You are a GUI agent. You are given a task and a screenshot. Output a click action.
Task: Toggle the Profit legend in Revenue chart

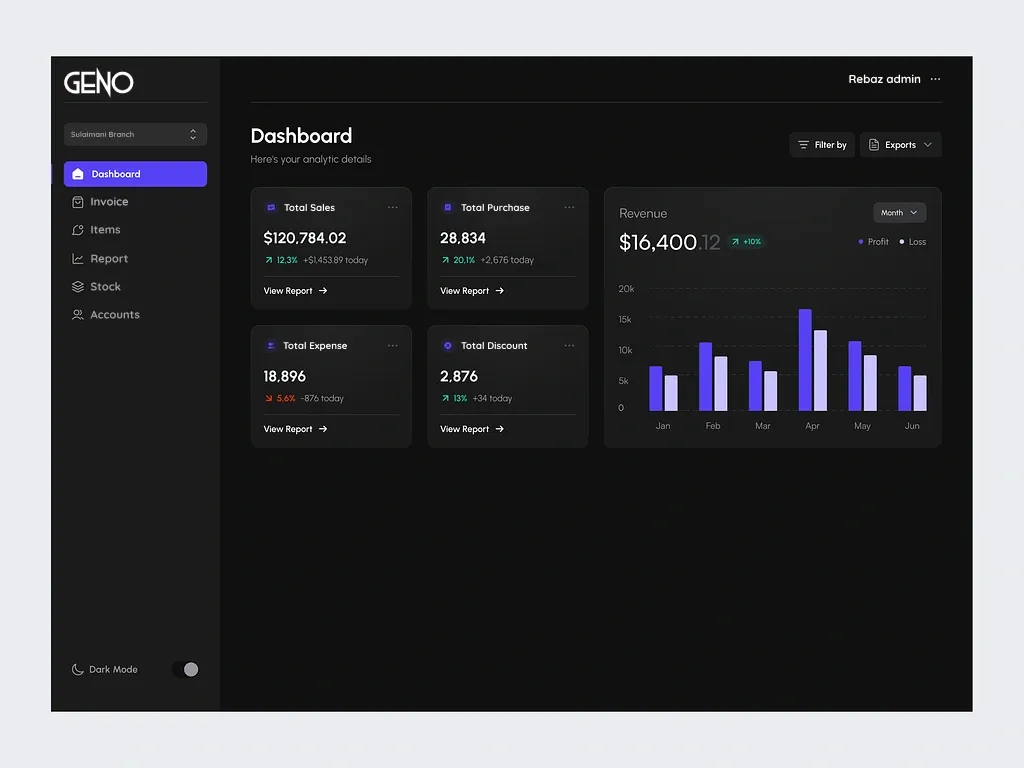pyautogui.click(x=872, y=241)
